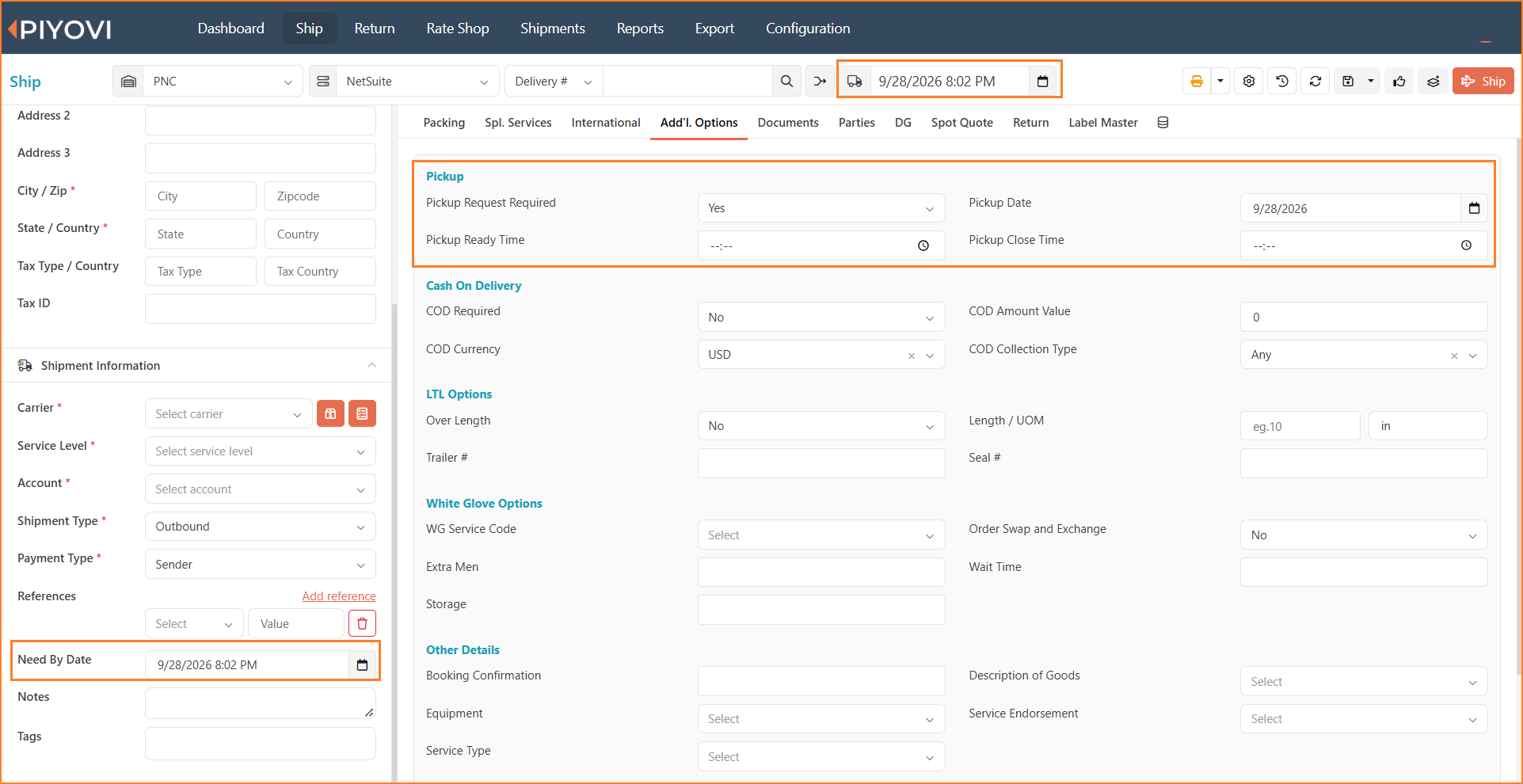Open the gear settings icon

click(x=1249, y=81)
